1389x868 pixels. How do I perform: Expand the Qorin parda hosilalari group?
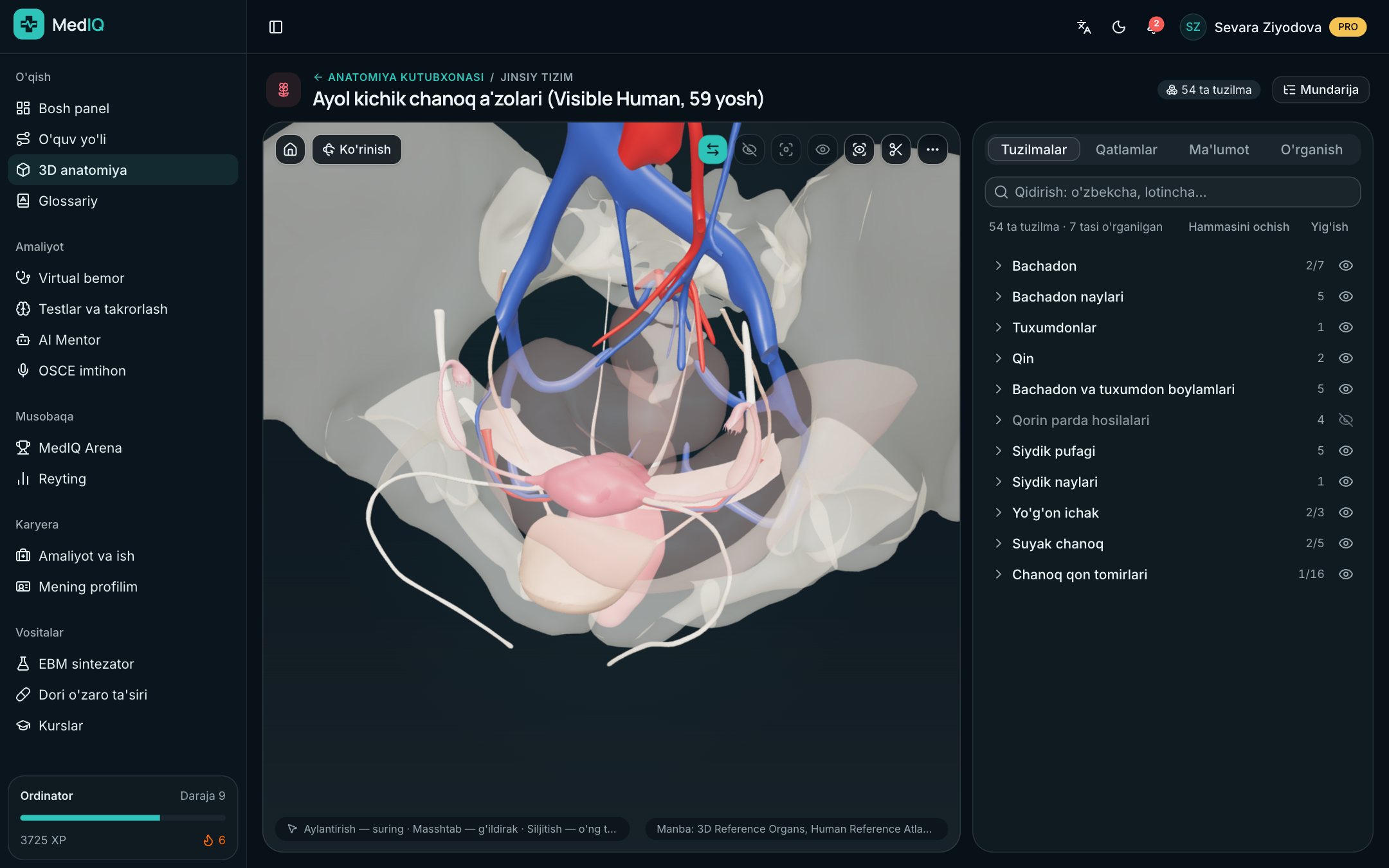(998, 420)
